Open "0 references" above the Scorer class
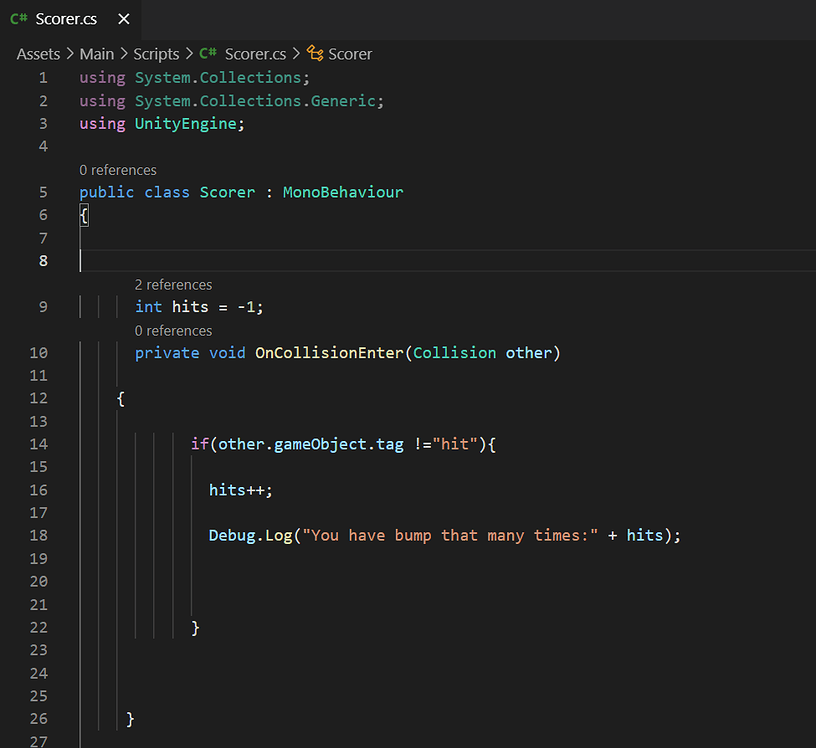 [118, 170]
